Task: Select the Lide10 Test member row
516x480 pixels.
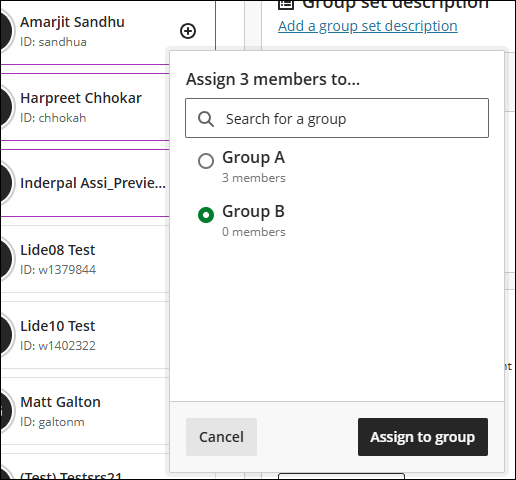Action: click(85, 335)
